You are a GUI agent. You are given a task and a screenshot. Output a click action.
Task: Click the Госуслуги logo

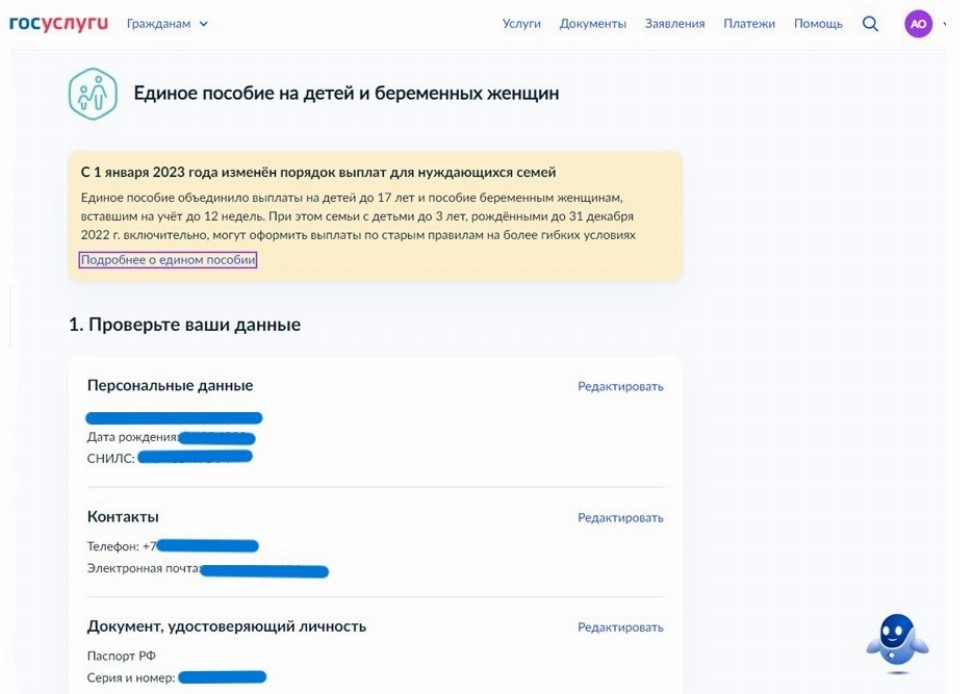(x=58, y=23)
